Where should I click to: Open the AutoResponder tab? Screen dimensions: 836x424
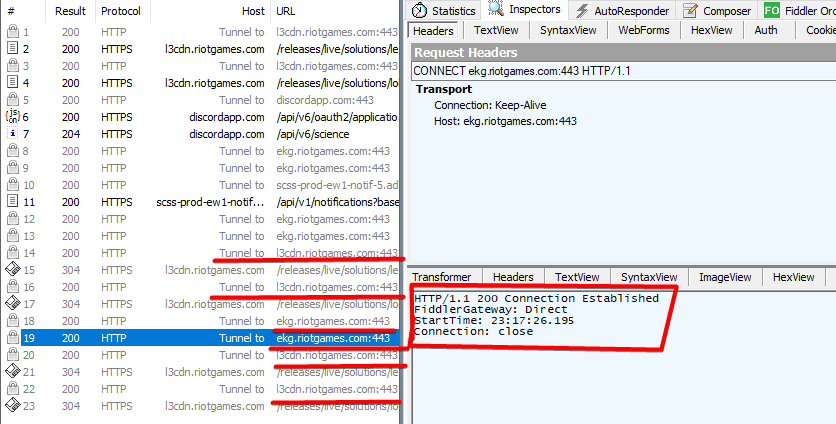coord(622,11)
